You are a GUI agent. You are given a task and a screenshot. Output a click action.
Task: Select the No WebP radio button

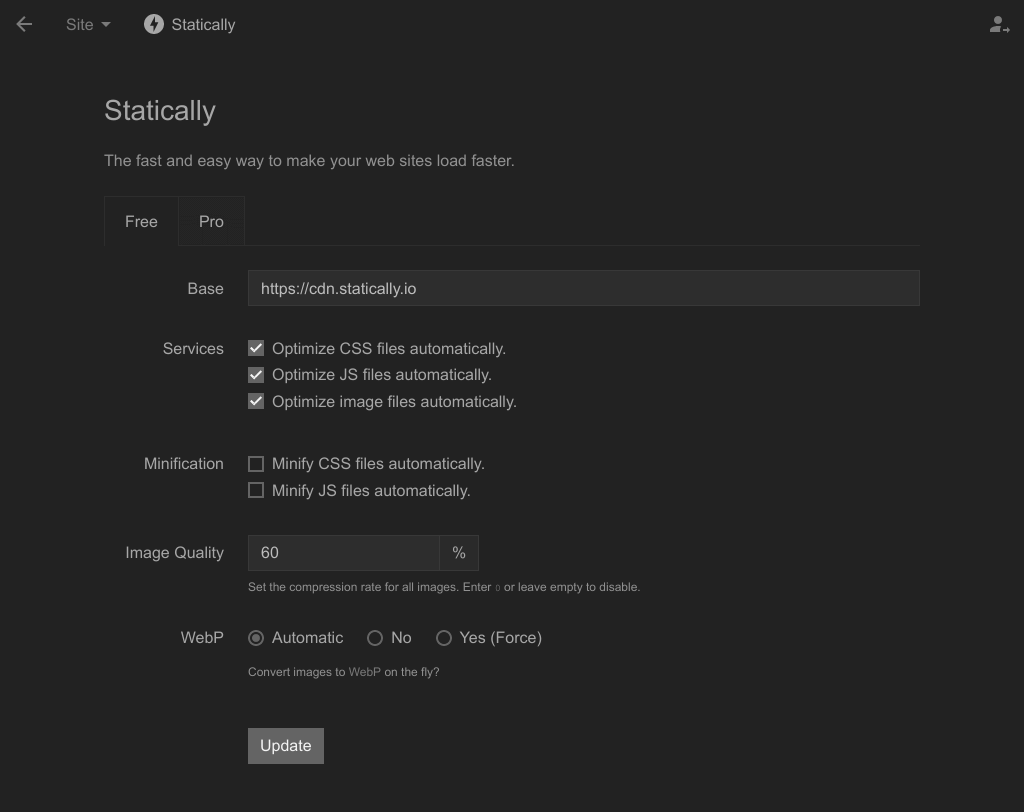375,638
